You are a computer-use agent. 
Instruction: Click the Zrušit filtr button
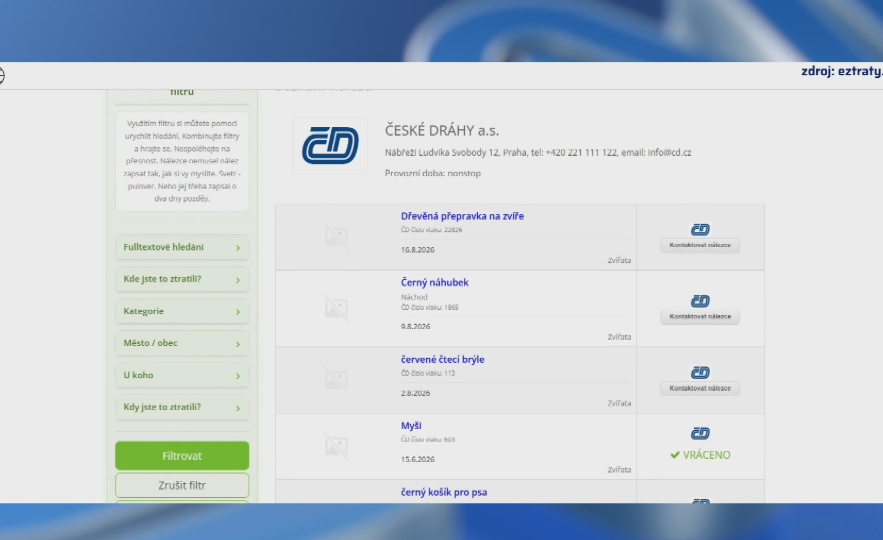(182, 485)
